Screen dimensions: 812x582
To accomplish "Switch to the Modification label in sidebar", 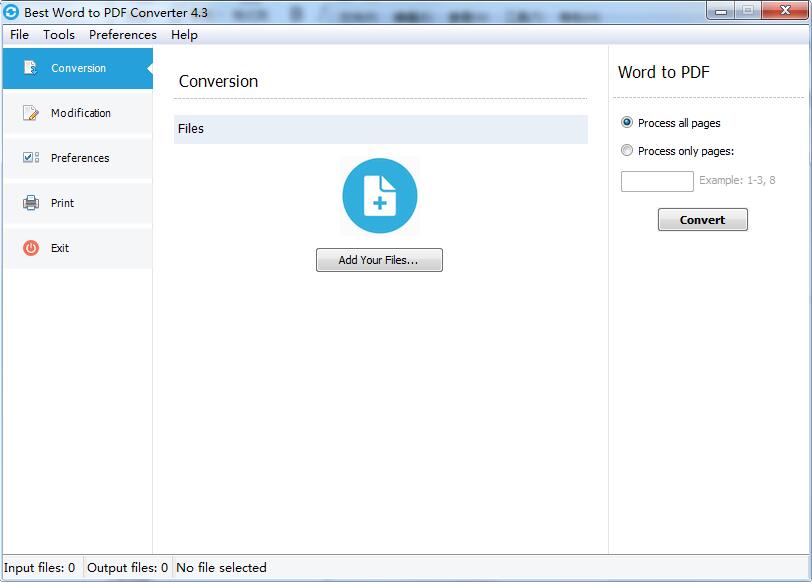I will (81, 113).
